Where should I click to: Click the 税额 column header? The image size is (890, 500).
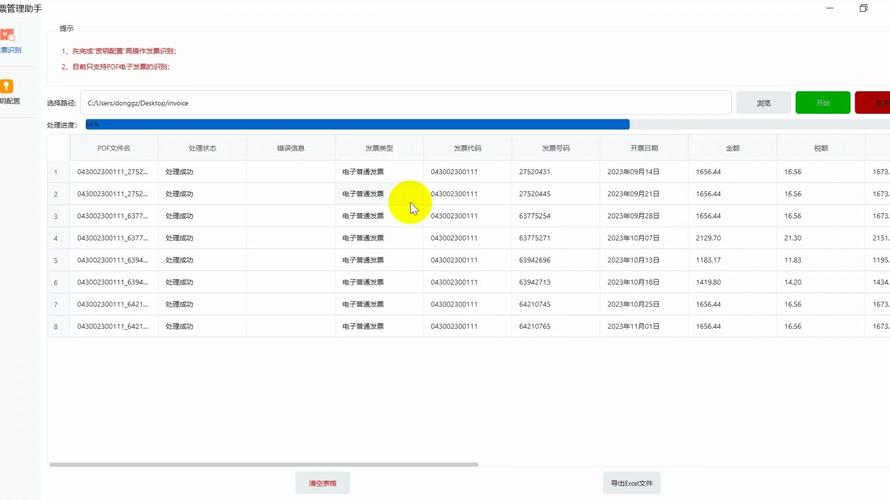[x=821, y=148]
